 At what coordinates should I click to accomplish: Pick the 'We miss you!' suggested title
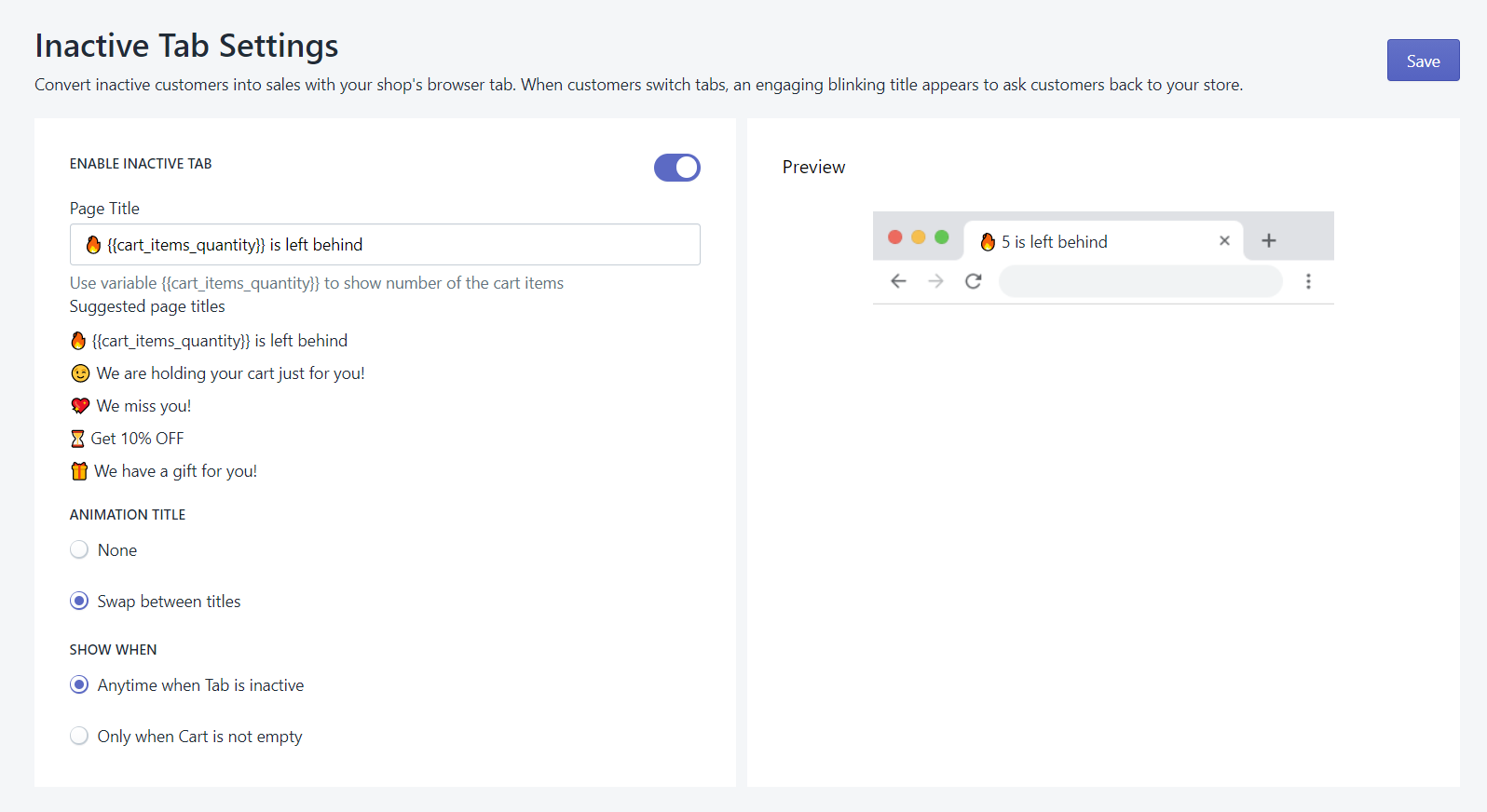143,406
